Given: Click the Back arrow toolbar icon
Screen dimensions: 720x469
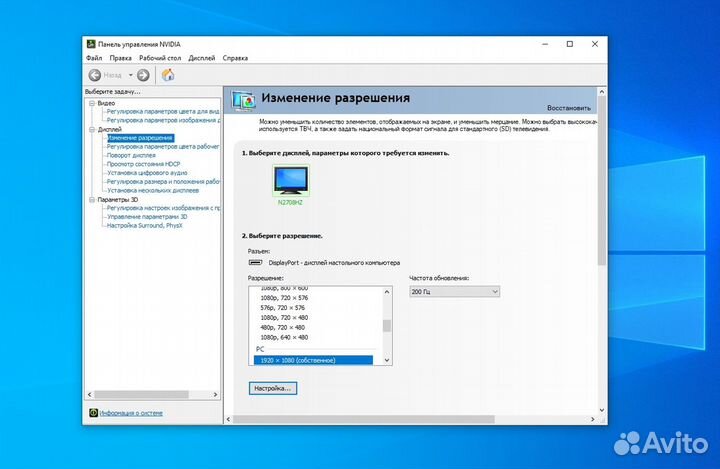Looking at the screenshot, I should (95, 75).
